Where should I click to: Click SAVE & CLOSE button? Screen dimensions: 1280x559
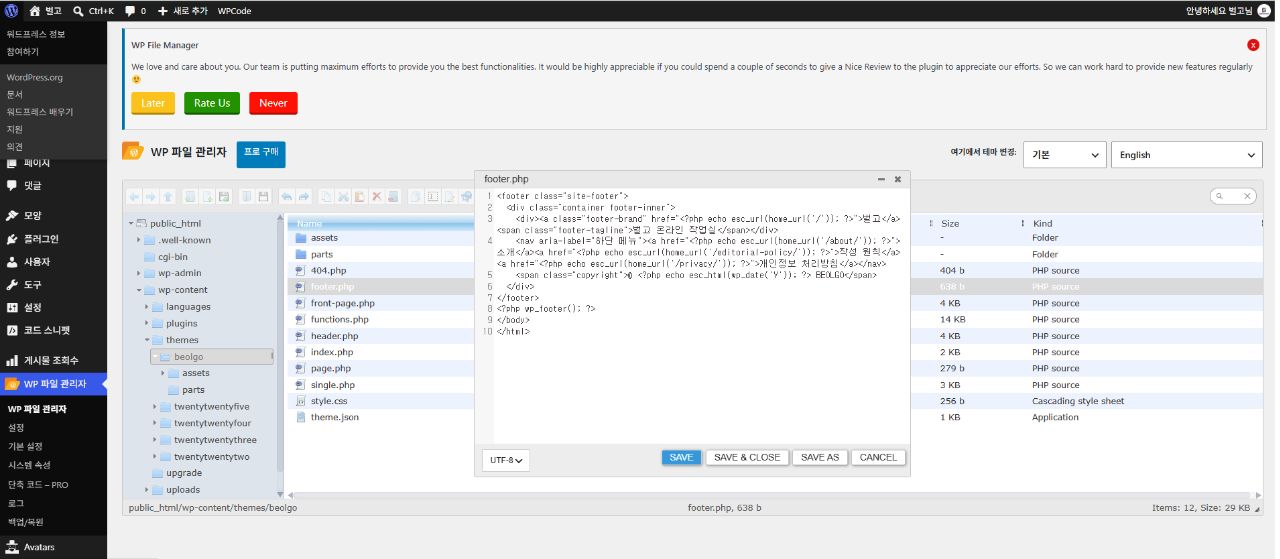point(747,457)
